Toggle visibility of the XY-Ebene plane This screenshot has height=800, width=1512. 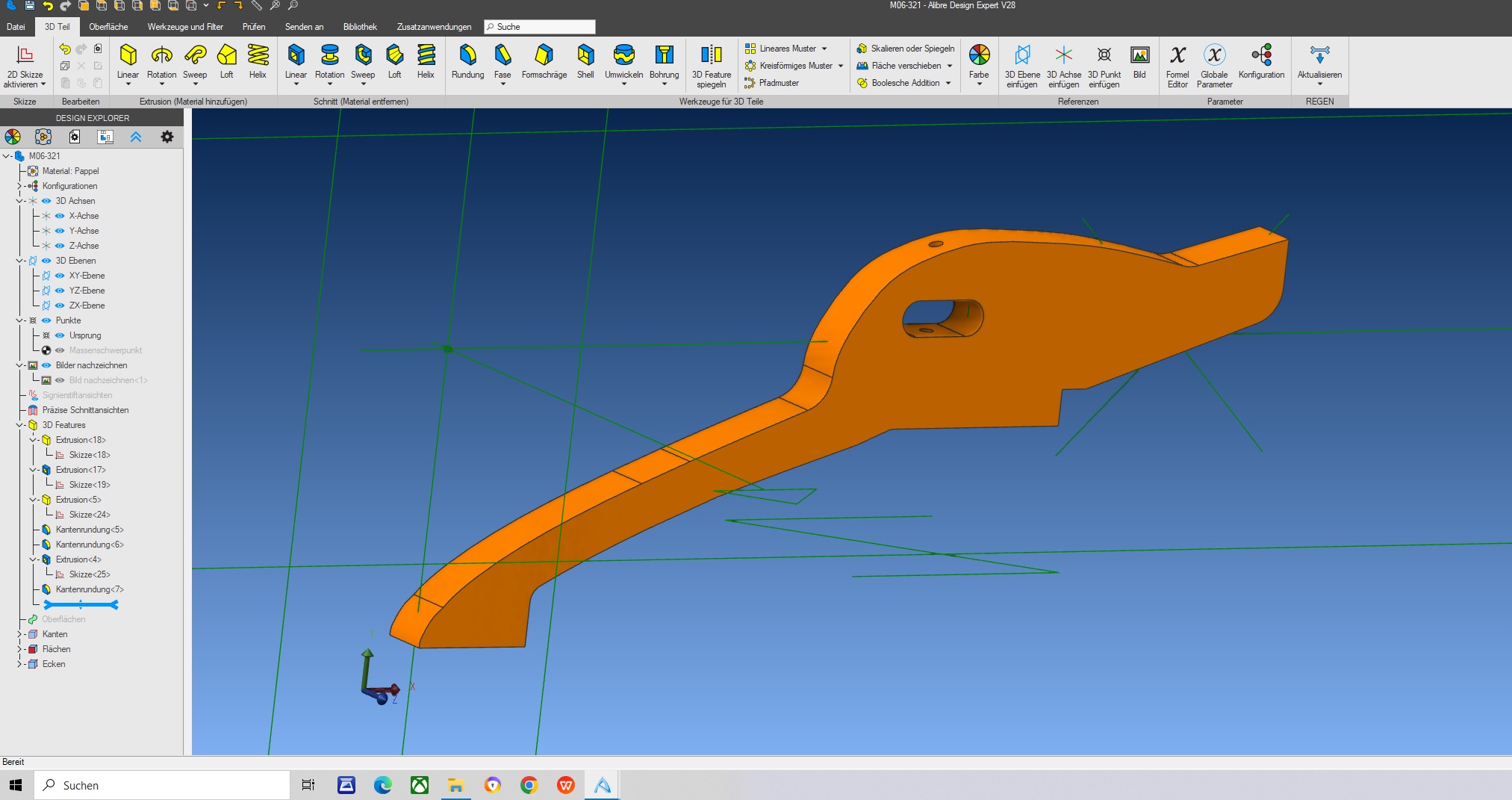(x=60, y=276)
